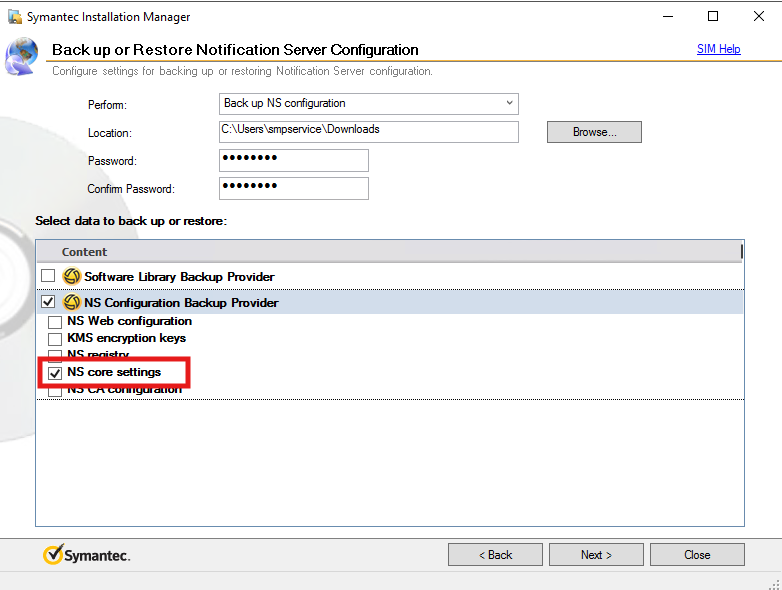Image resolution: width=782 pixels, height=590 pixels.
Task: Click the Close button at bottom right
Action: [x=697, y=555]
